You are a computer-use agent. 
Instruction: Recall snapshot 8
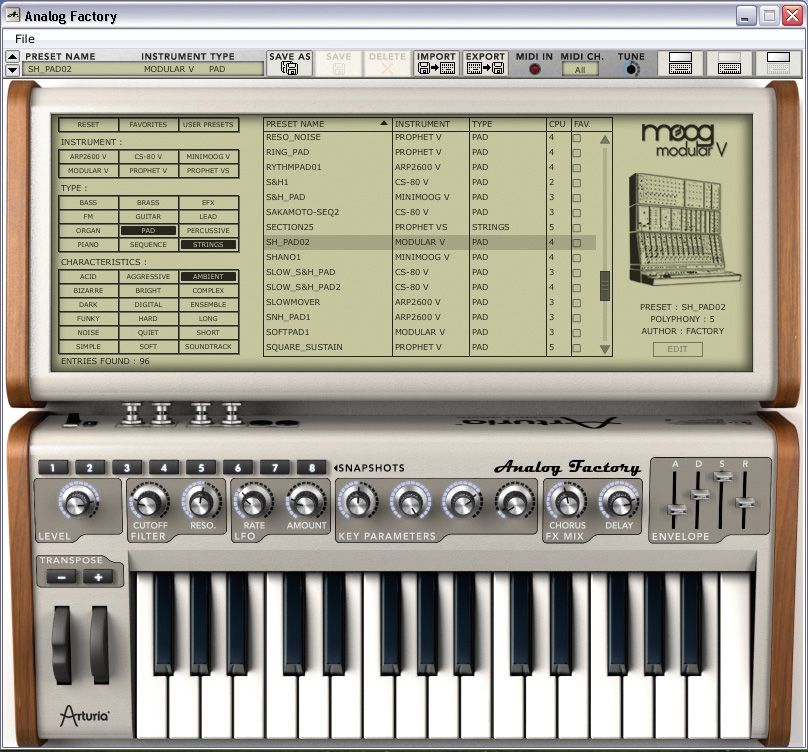[312, 467]
